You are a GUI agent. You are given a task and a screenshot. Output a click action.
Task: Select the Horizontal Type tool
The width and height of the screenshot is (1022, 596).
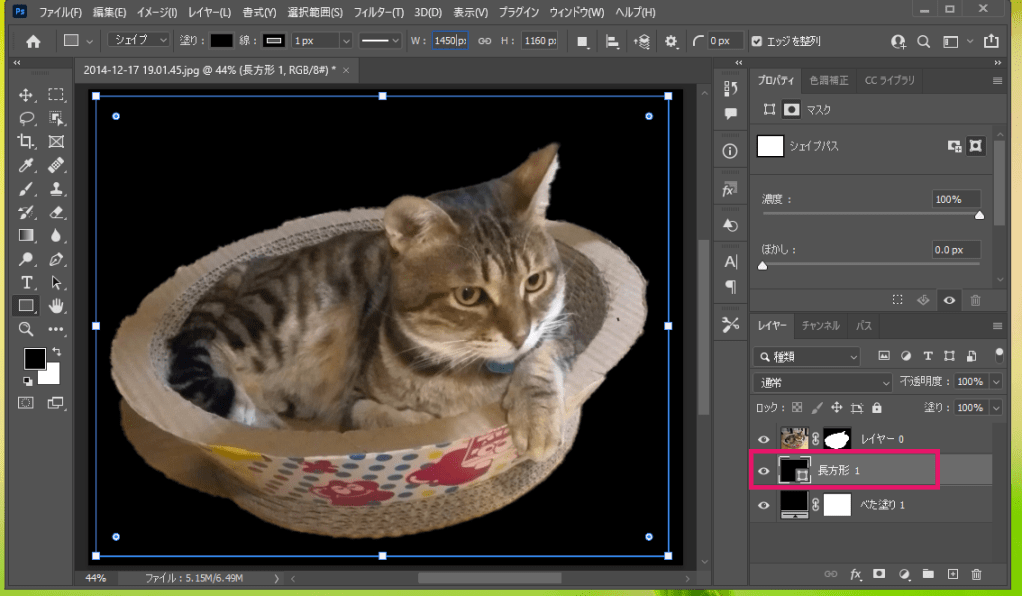coord(27,282)
